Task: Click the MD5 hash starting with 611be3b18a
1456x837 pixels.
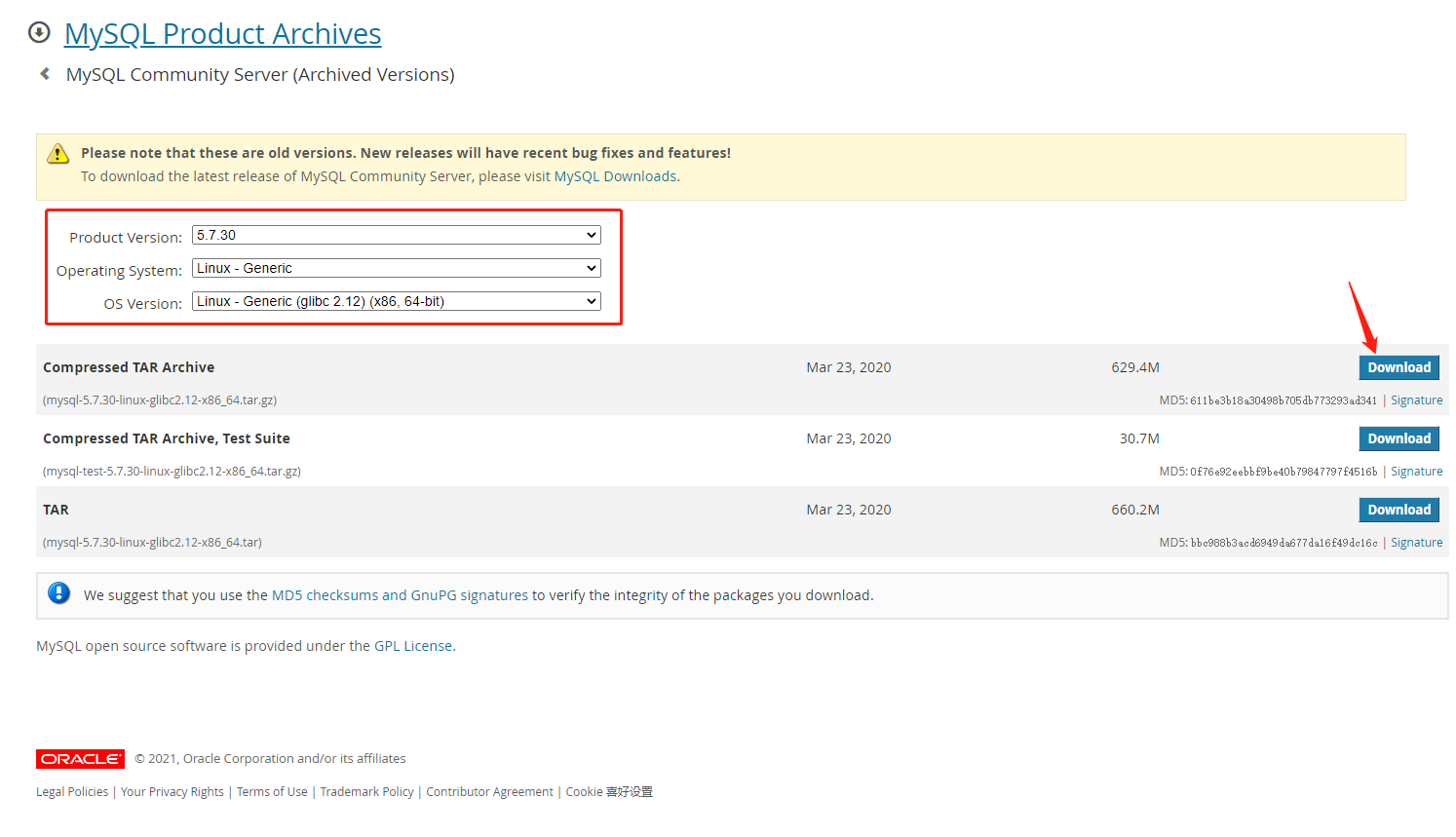Action: (x=1284, y=400)
